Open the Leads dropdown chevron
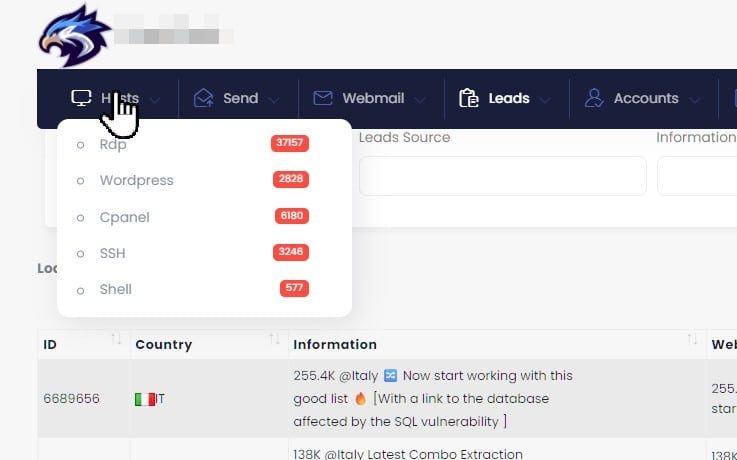Viewport: 737px width, 460px height. 545,99
